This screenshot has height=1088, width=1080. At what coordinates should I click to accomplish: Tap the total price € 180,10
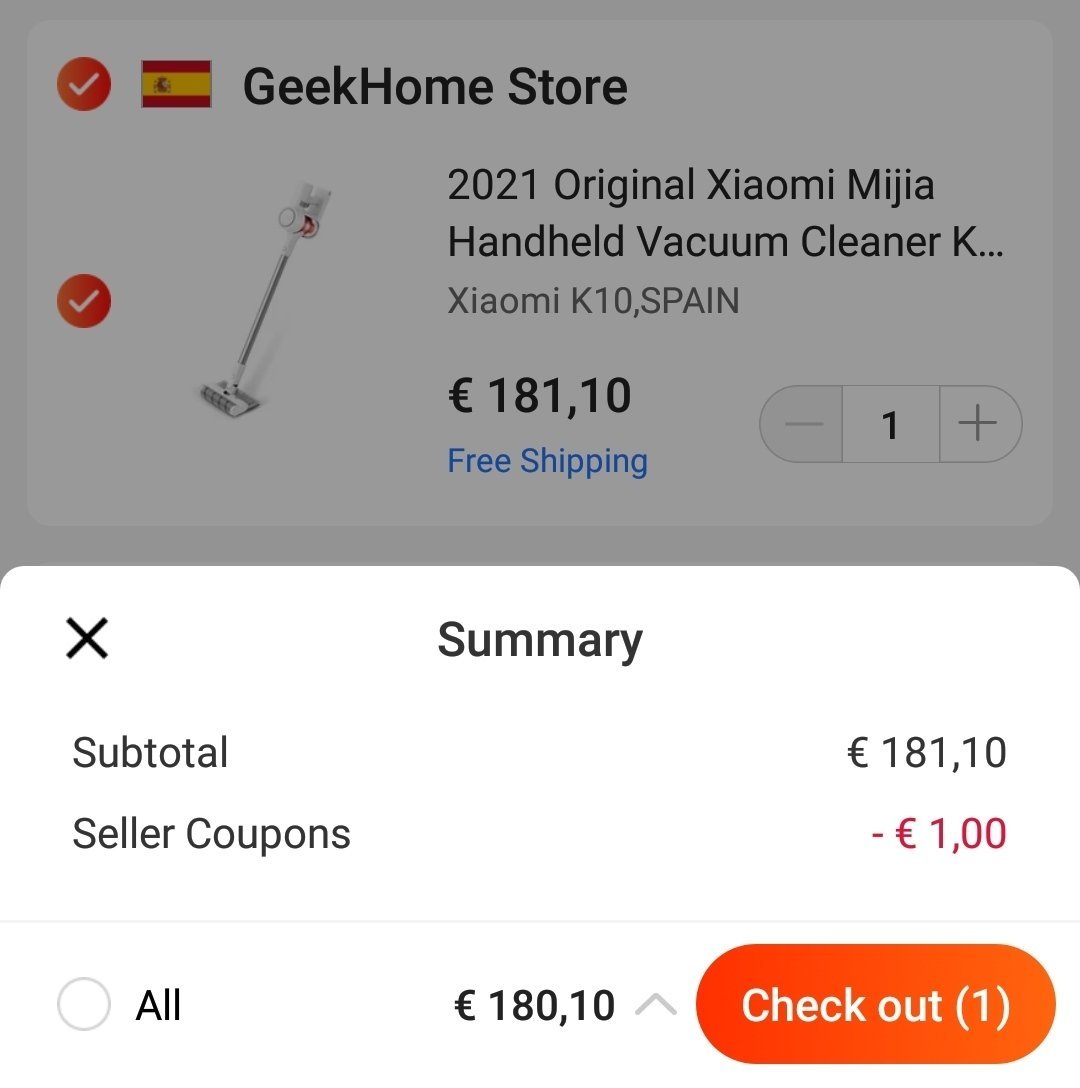[534, 1005]
